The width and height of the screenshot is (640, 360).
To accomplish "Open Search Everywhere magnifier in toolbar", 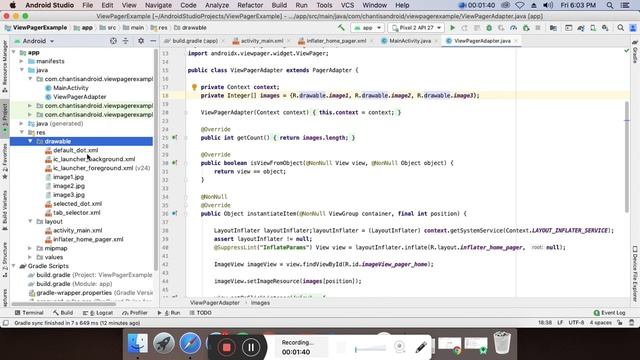I will (x=620, y=28).
